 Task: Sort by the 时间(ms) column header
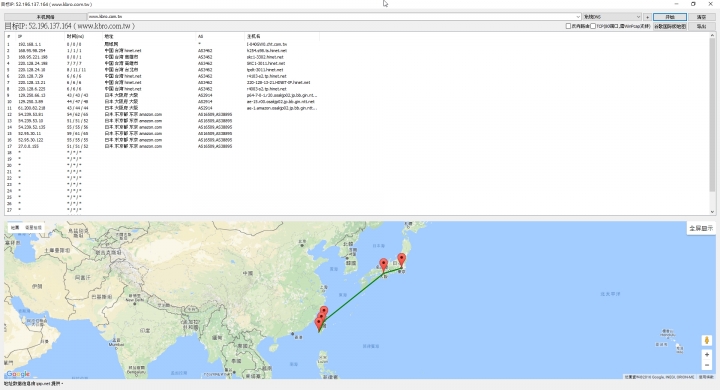click(x=84, y=36)
